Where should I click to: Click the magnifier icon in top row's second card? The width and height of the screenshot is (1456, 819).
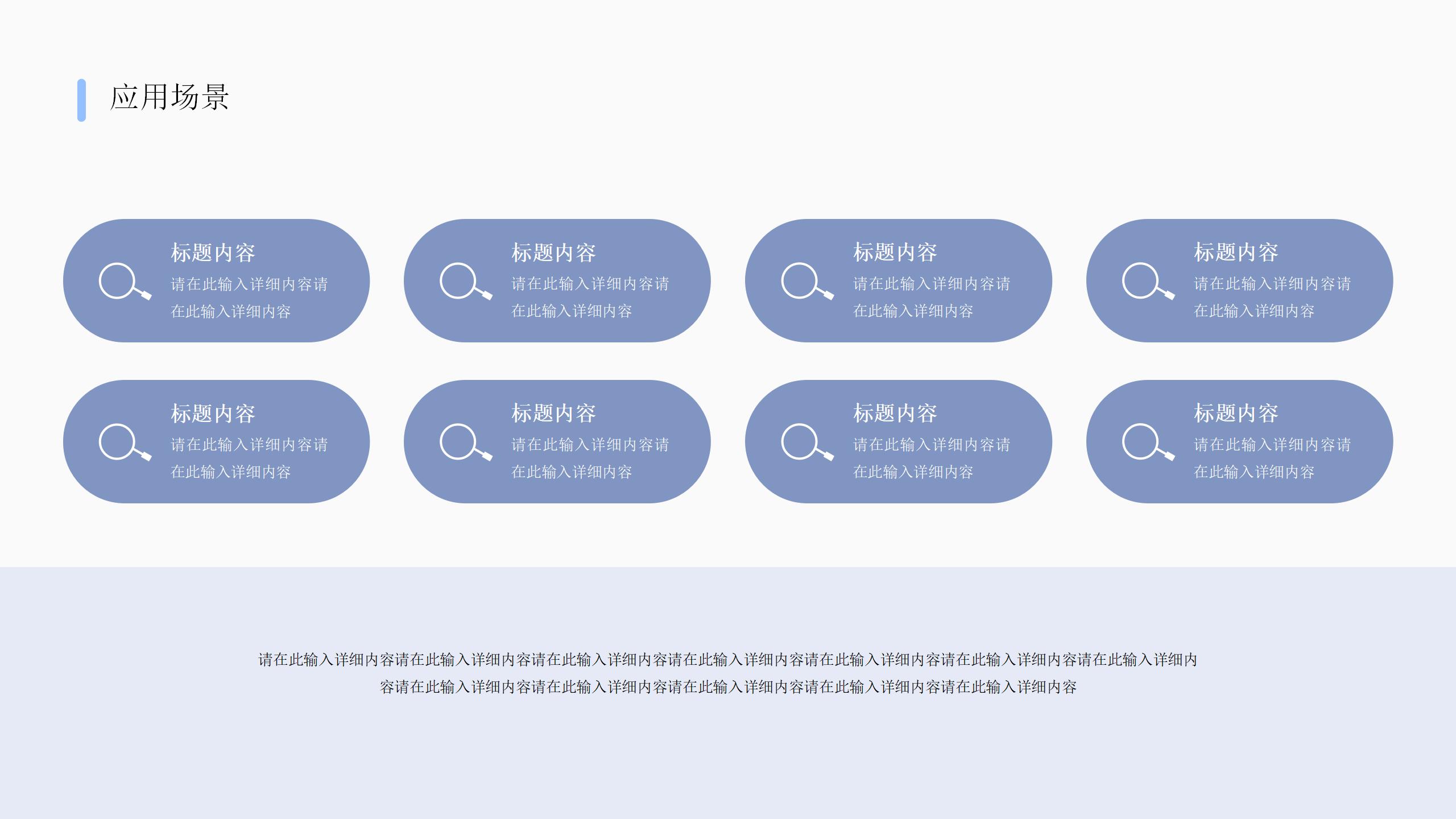tap(466, 281)
